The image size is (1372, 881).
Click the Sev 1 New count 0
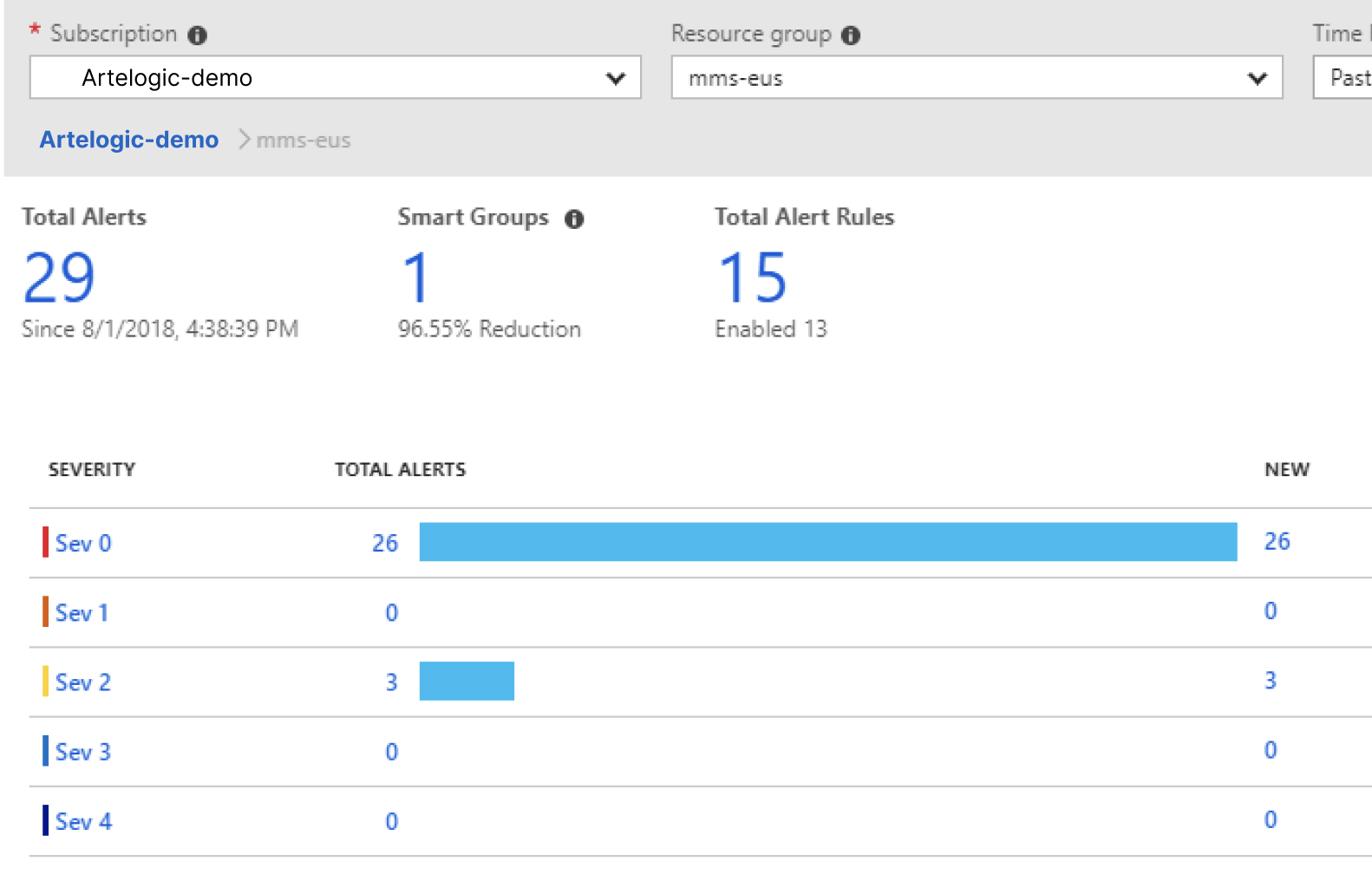[1271, 610]
